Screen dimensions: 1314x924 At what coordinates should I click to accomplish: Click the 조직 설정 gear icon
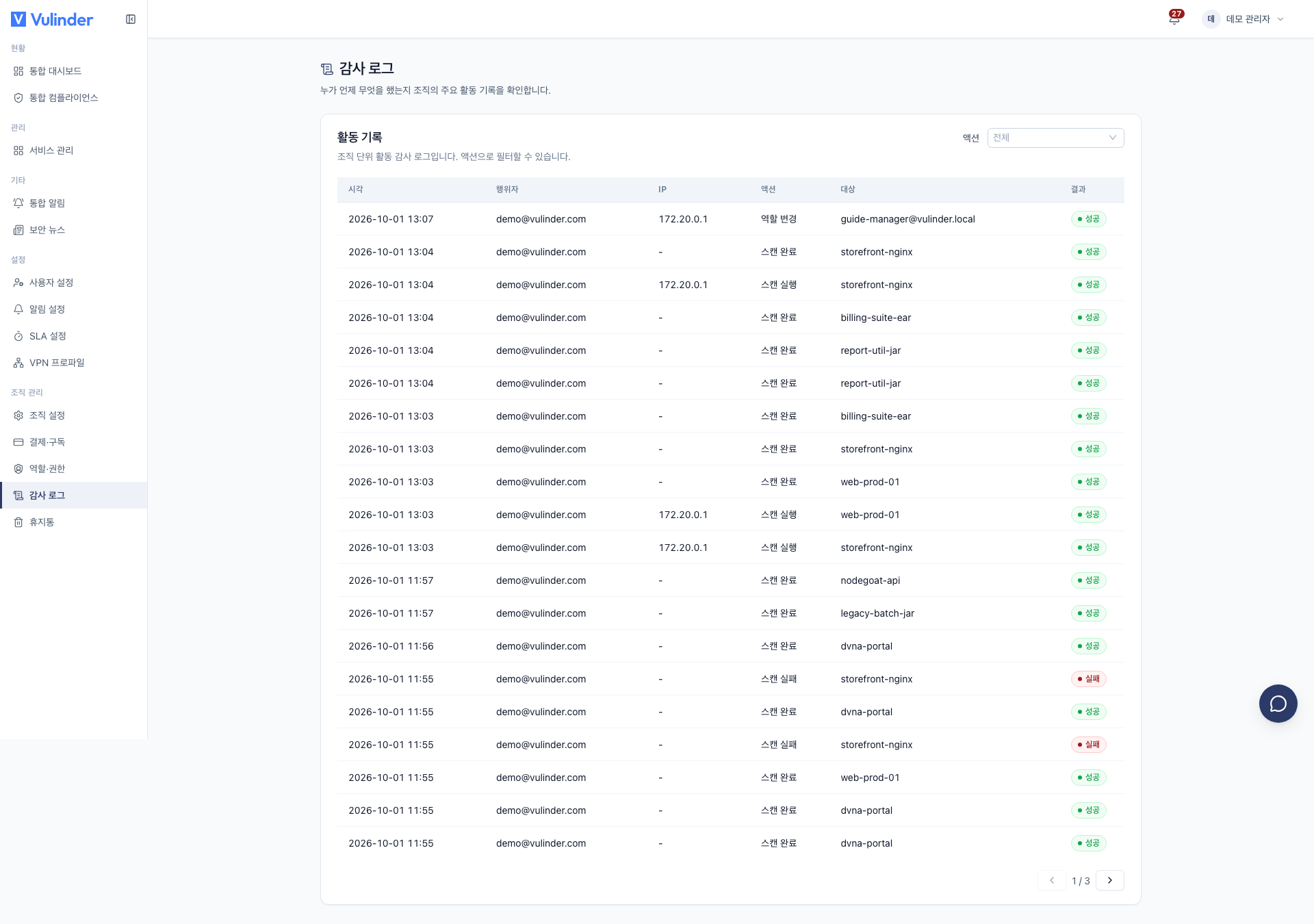[x=18, y=415]
